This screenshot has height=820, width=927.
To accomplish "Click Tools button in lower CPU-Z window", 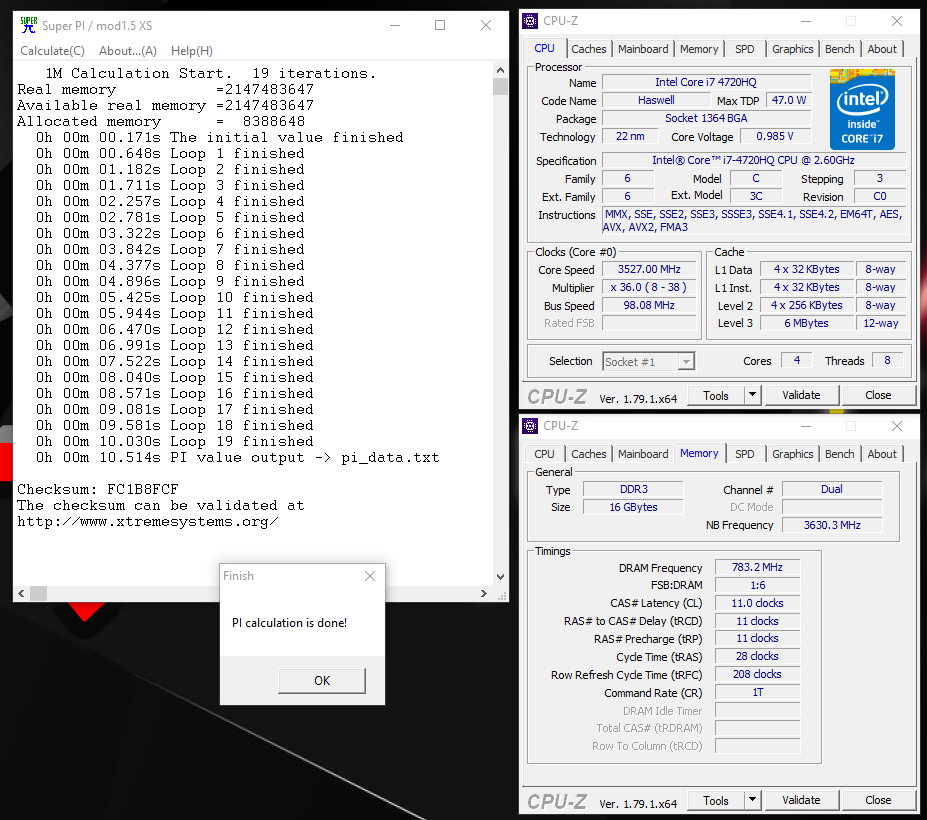I will pyautogui.click(x=716, y=800).
